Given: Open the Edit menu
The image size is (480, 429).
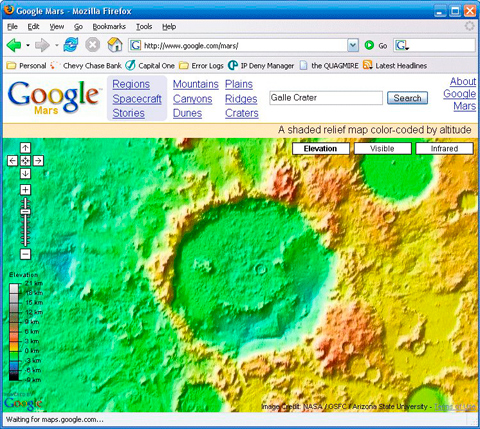Looking at the screenshot, I should tap(33, 27).
